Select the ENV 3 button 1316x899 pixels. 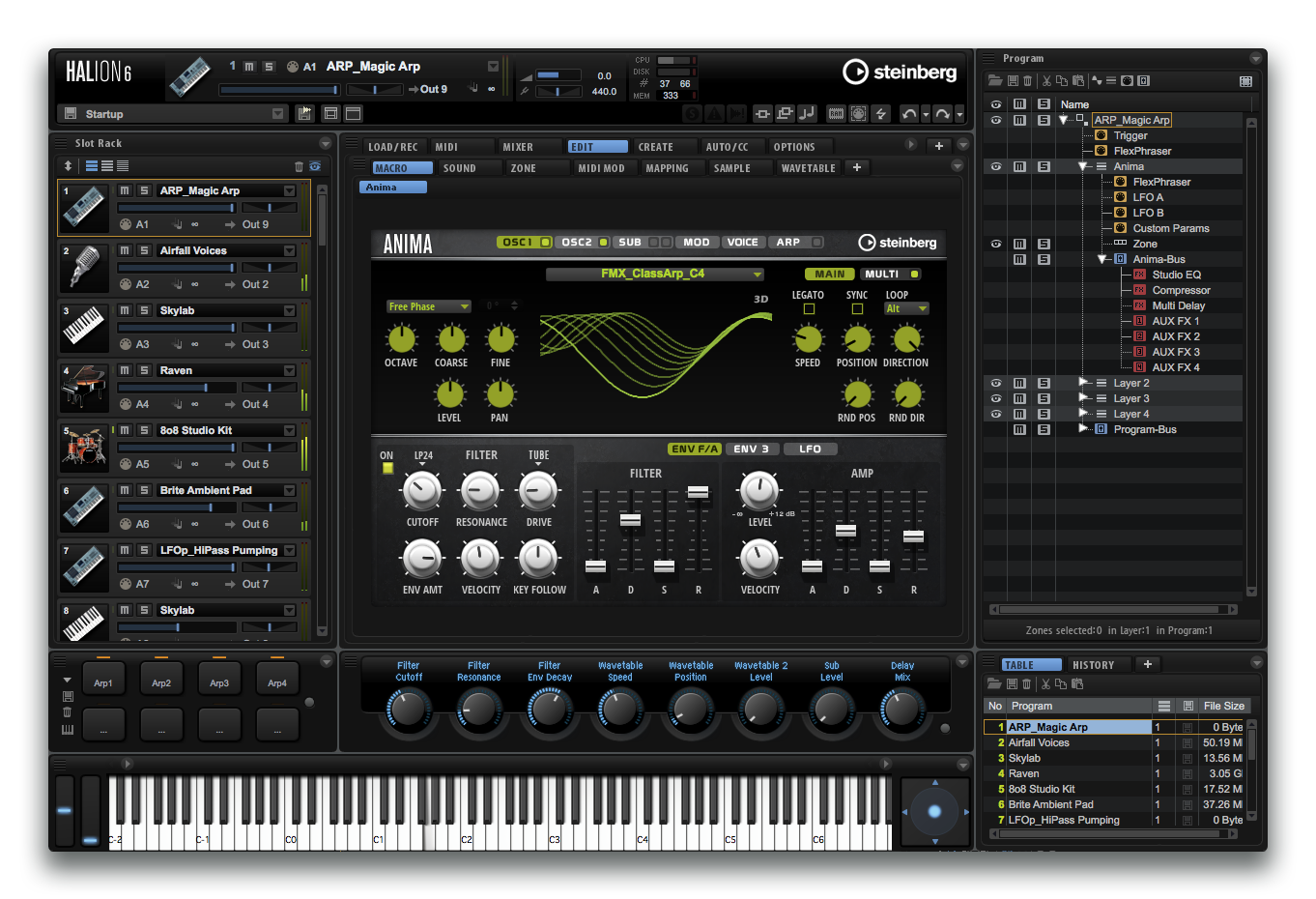point(751,449)
